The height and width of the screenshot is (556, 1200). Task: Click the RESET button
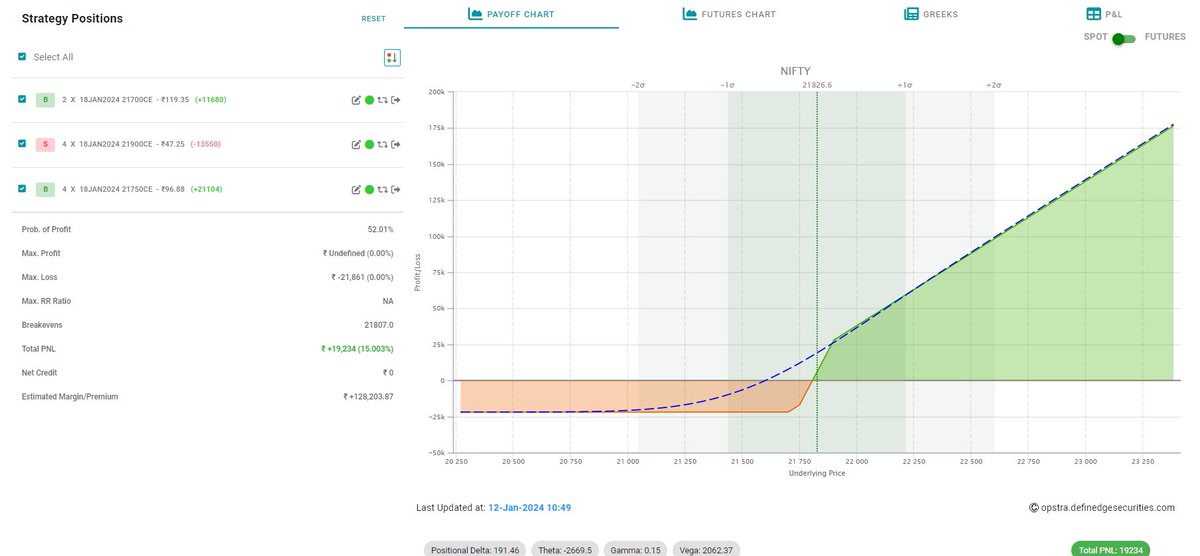pos(373,19)
